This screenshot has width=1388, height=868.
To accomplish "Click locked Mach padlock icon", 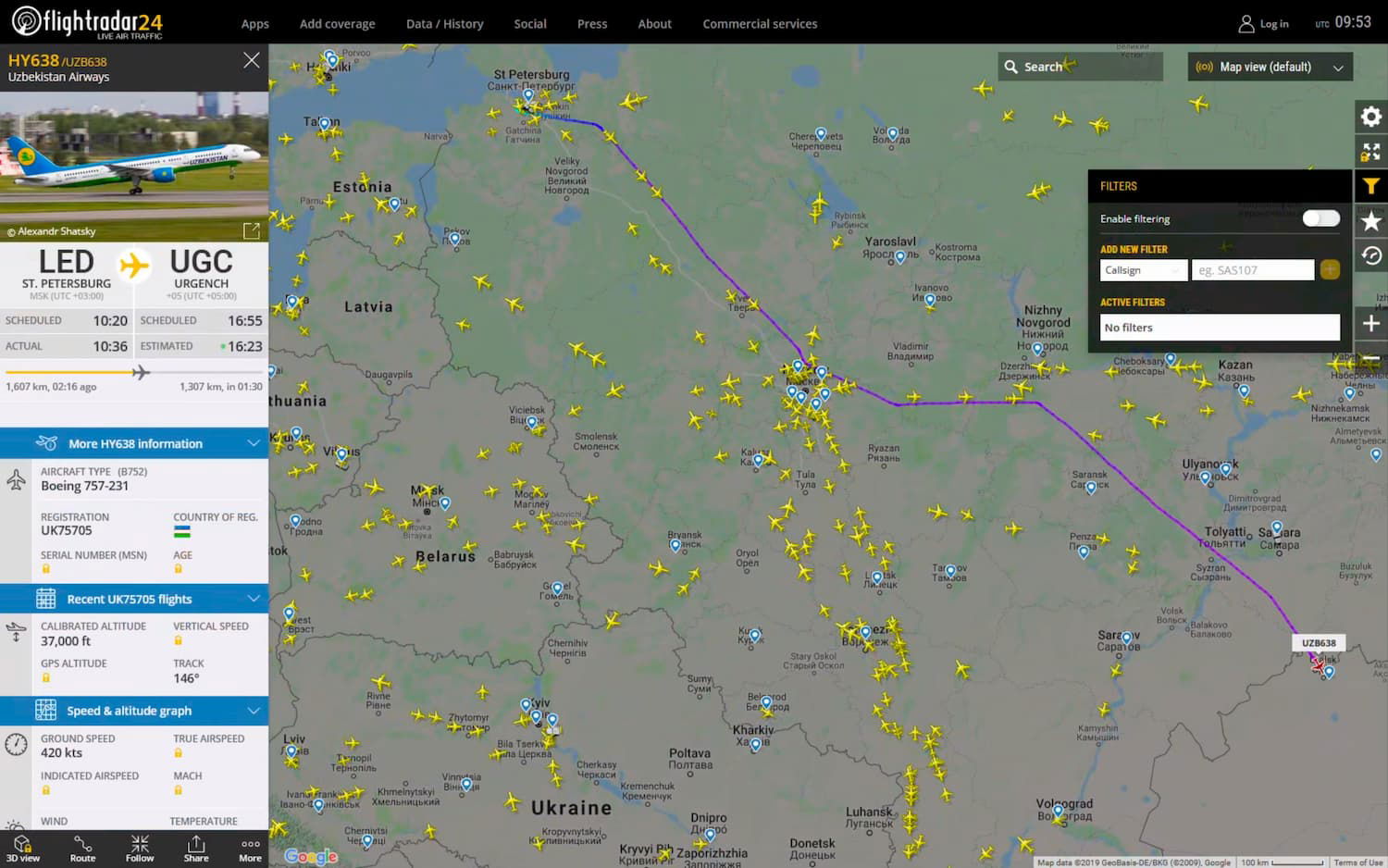I will tap(178, 790).
